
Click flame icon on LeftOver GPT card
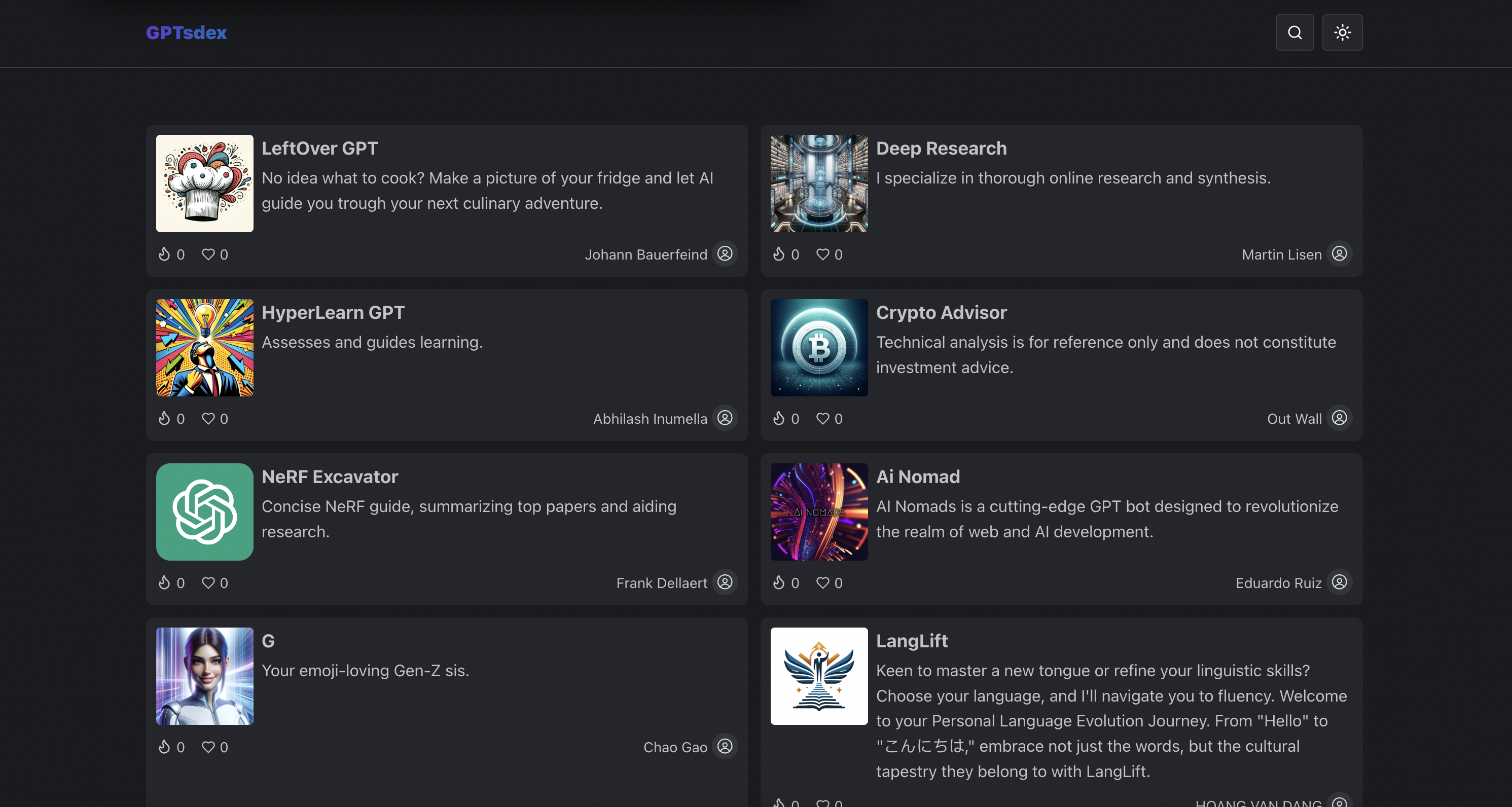coord(164,254)
